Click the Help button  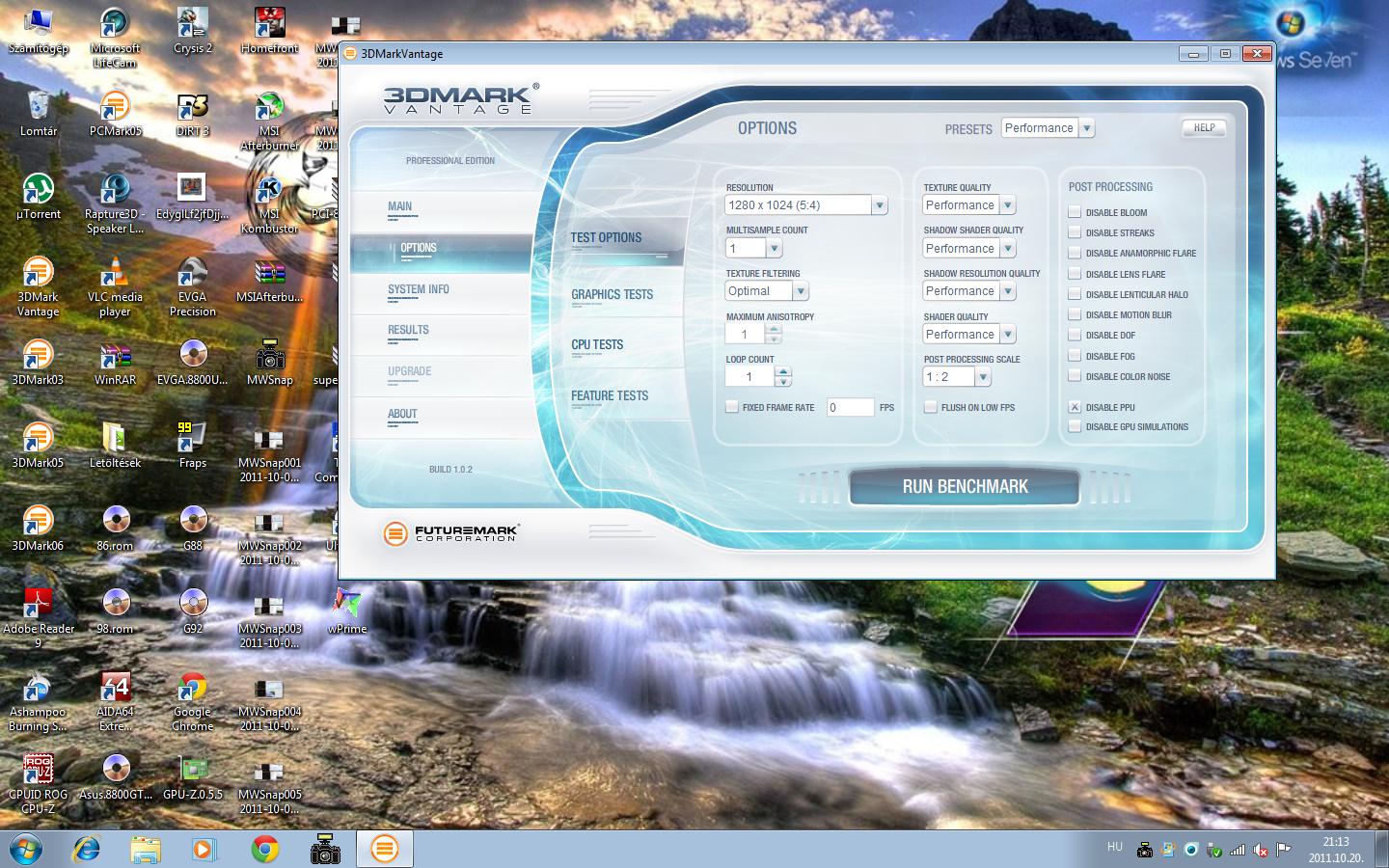1204,127
